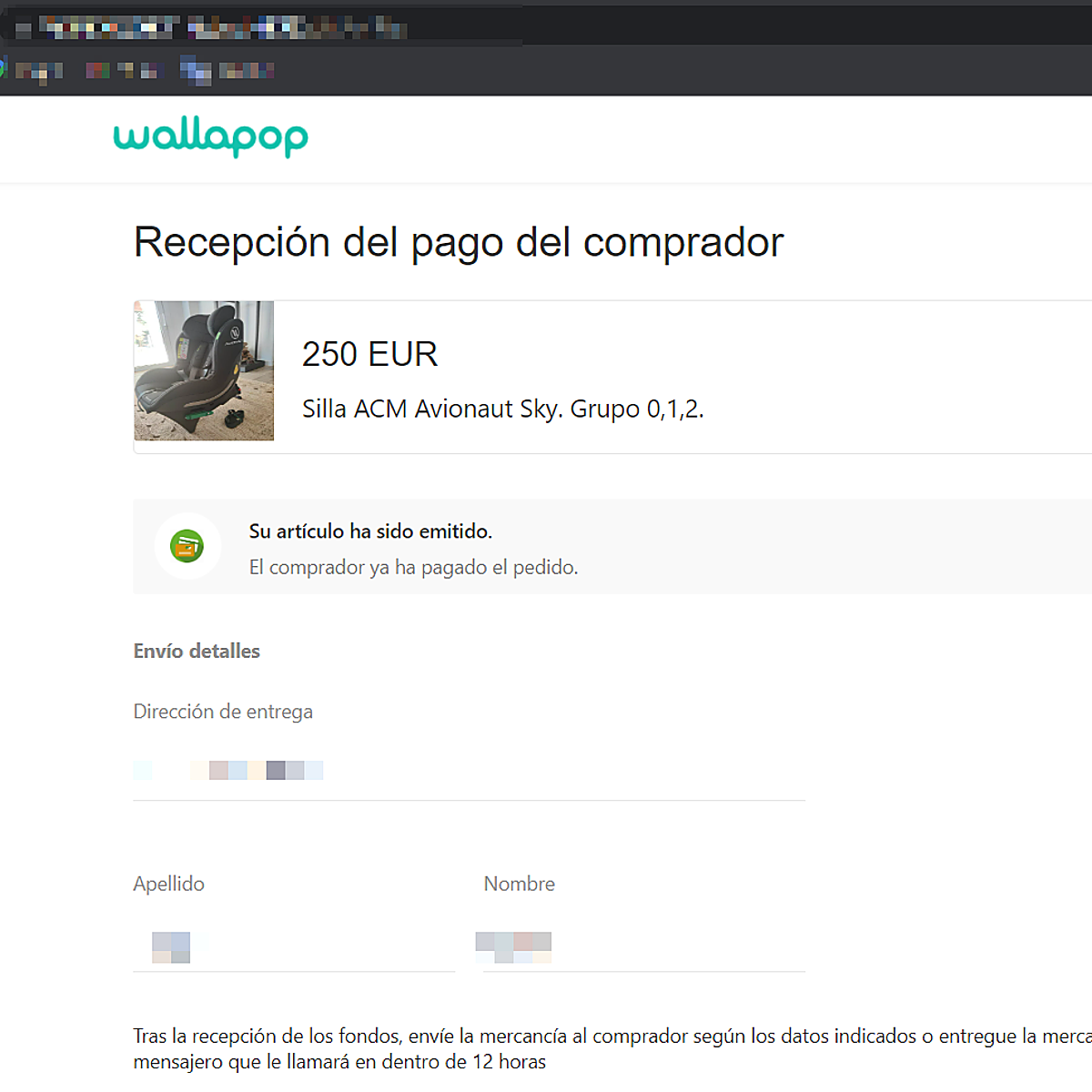Screen dimensions: 1092x1092
Task: Open the product photo of the car seat
Action: [204, 370]
